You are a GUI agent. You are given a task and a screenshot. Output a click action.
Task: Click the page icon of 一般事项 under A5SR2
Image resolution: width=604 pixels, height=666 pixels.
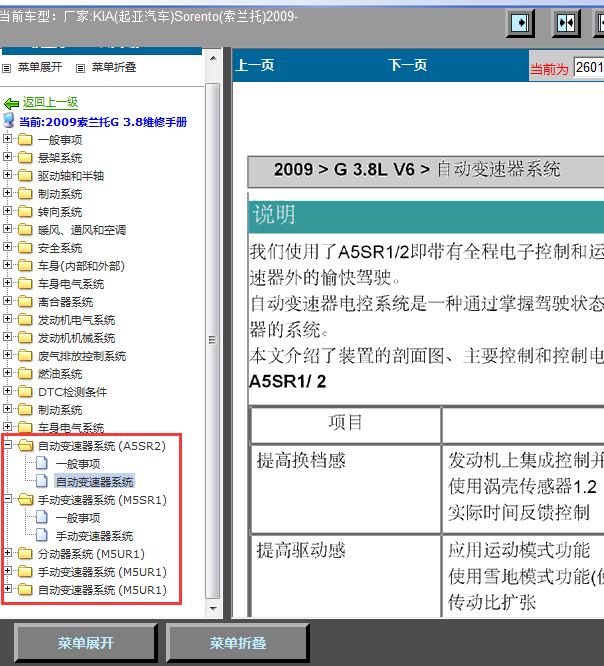point(42,463)
